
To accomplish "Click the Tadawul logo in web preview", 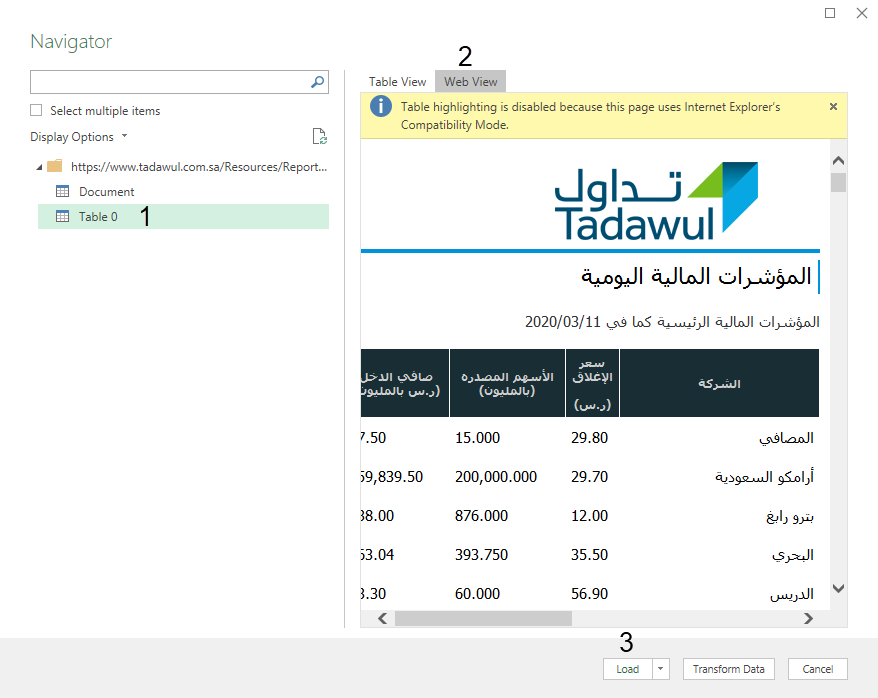I will [656, 202].
